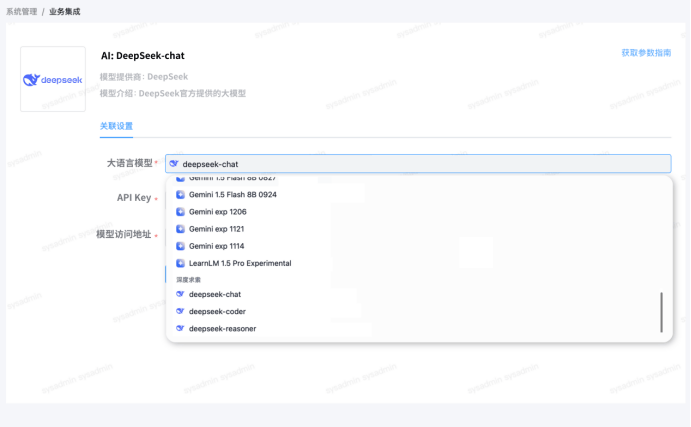Click the API Key field label
The image size is (691, 427).
point(134,198)
